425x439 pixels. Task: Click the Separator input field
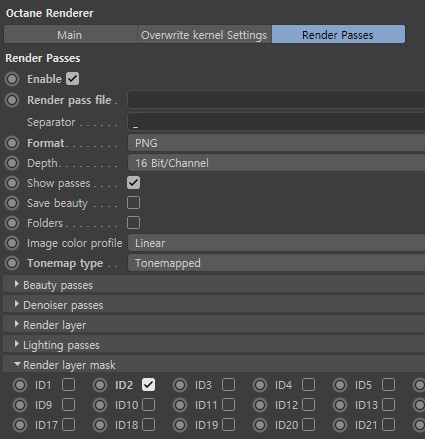tap(276, 122)
